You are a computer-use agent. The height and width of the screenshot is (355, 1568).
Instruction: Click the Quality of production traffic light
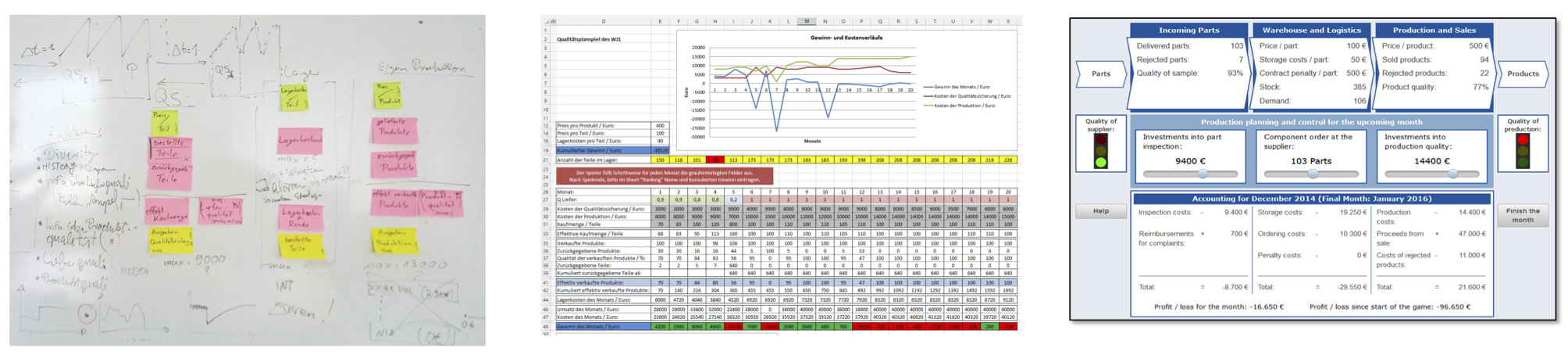point(1522,152)
